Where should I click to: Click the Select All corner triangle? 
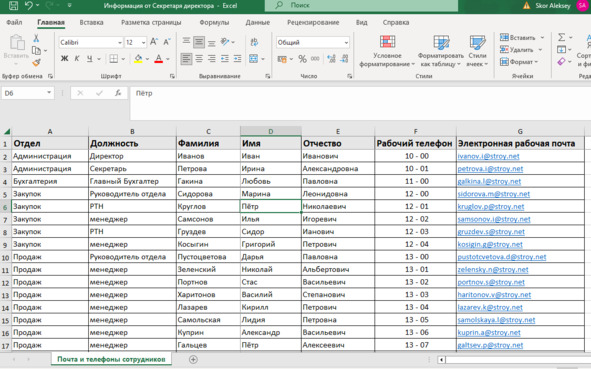point(6,132)
